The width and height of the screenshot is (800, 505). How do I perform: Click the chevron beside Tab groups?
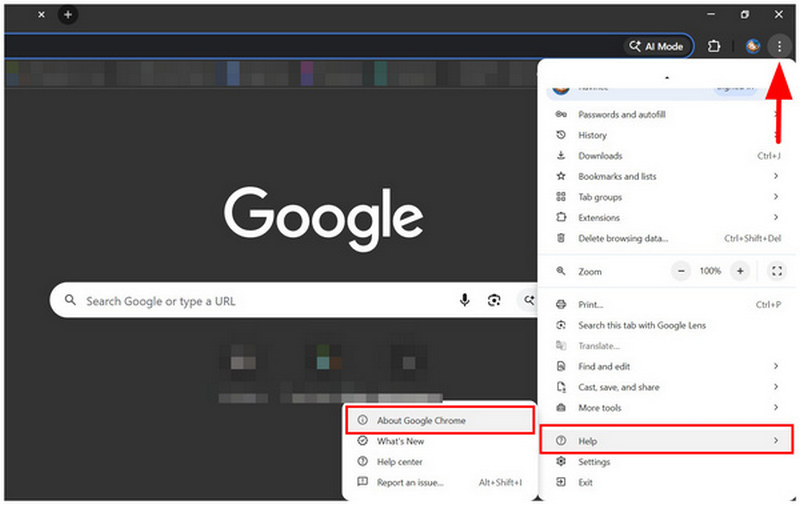[776, 196]
